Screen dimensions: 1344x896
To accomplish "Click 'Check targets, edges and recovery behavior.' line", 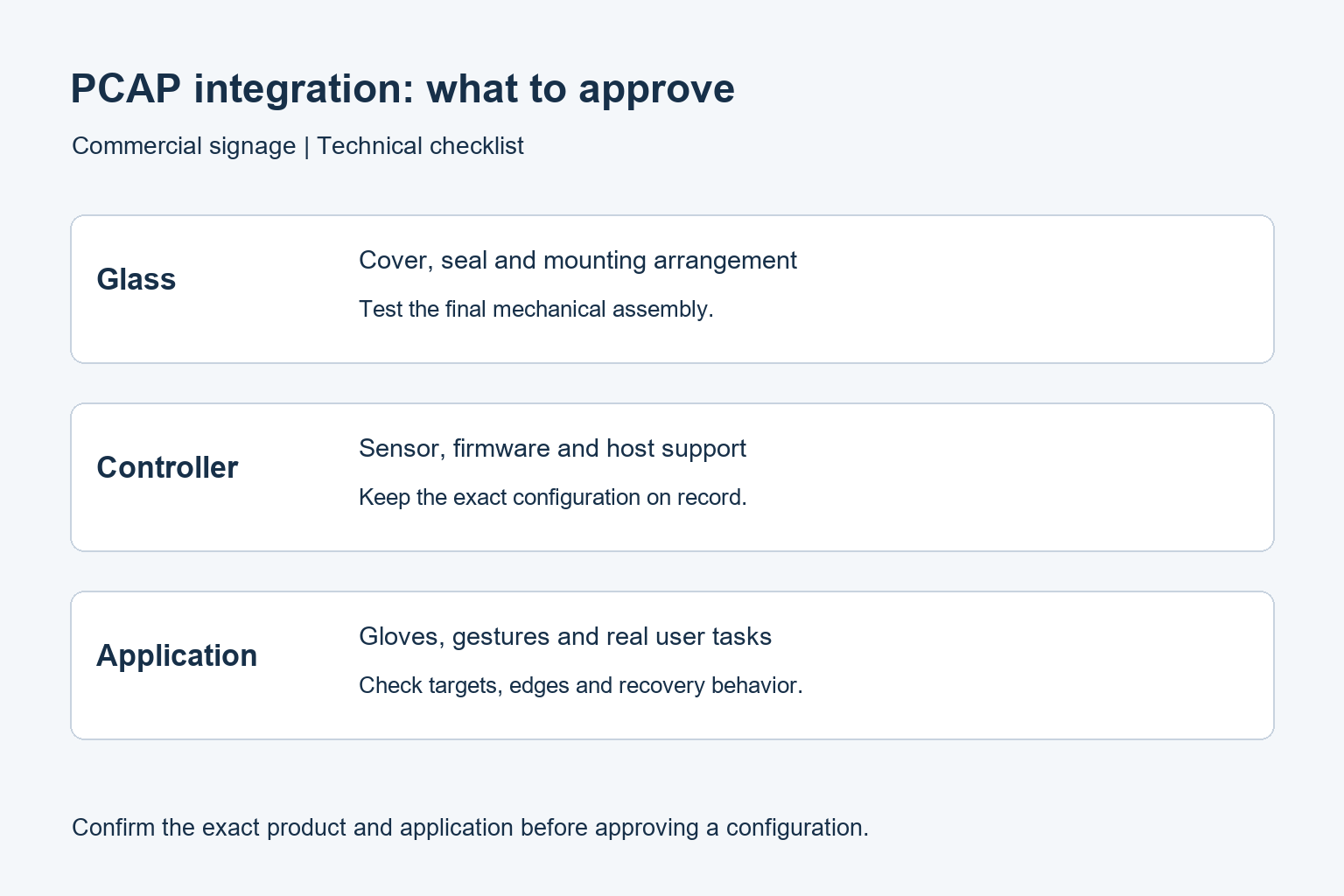I will click(x=581, y=685).
